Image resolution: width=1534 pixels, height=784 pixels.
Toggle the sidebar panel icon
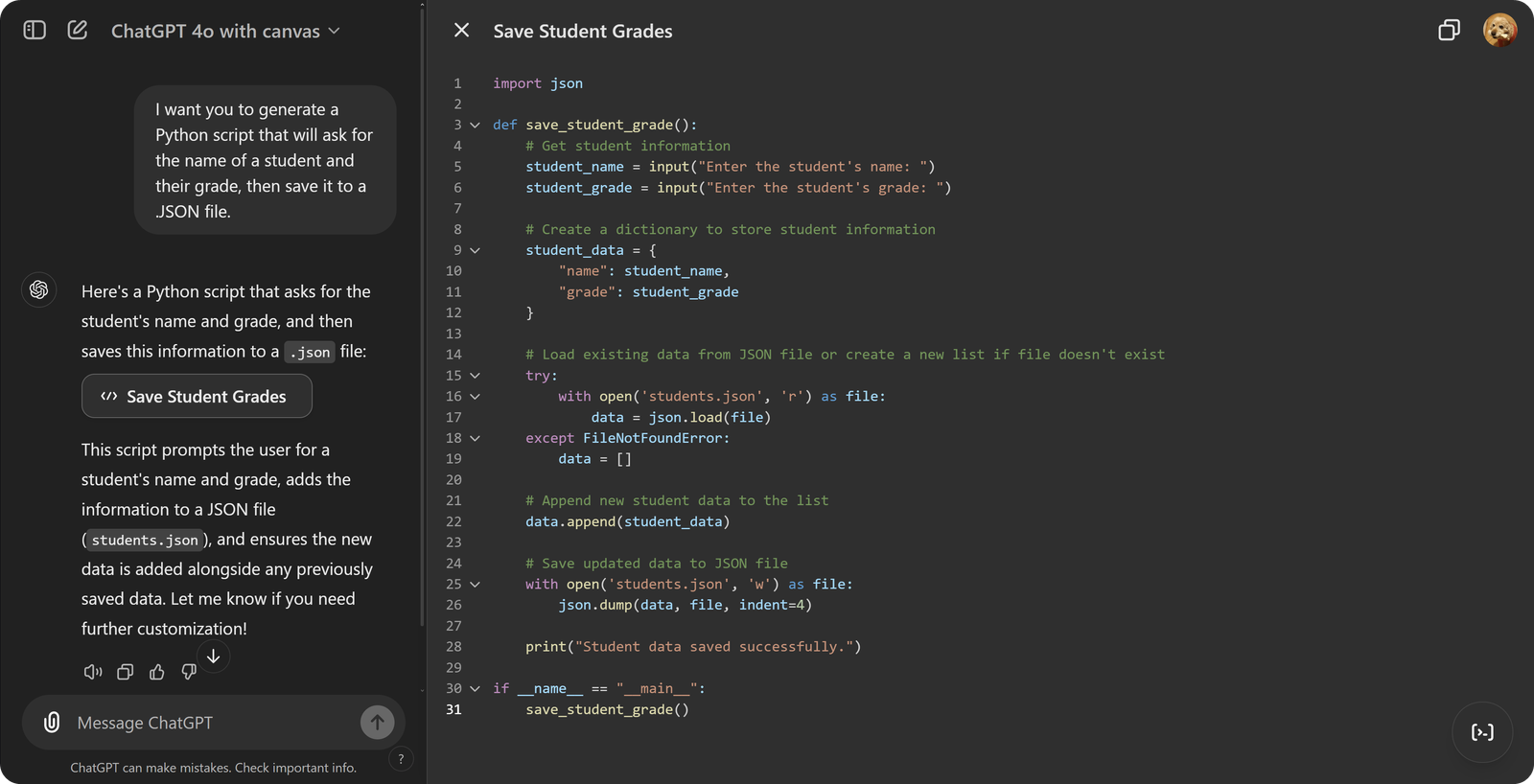pos(35,31)
